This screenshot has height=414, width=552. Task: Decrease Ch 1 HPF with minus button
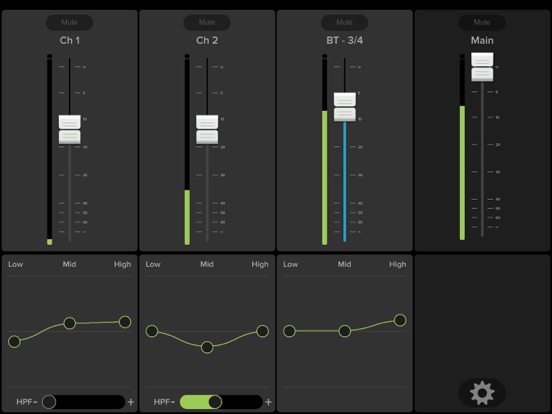(x=36, y=402)
